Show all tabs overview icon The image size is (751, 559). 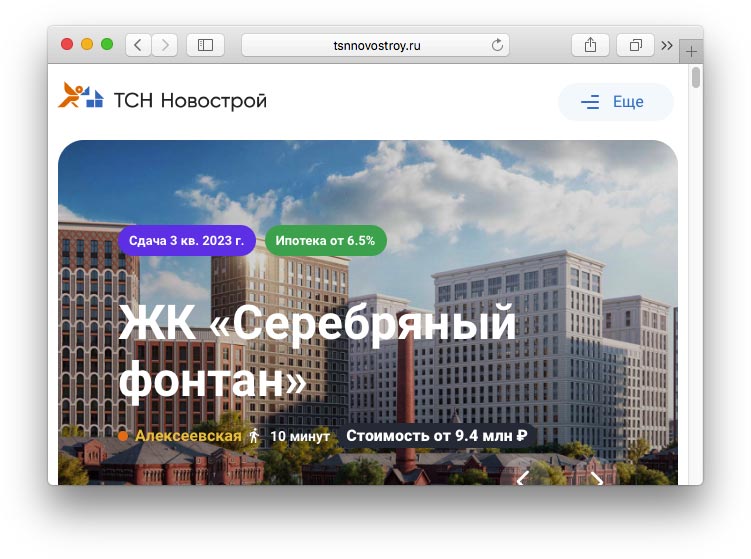click(x=635, y=45)
